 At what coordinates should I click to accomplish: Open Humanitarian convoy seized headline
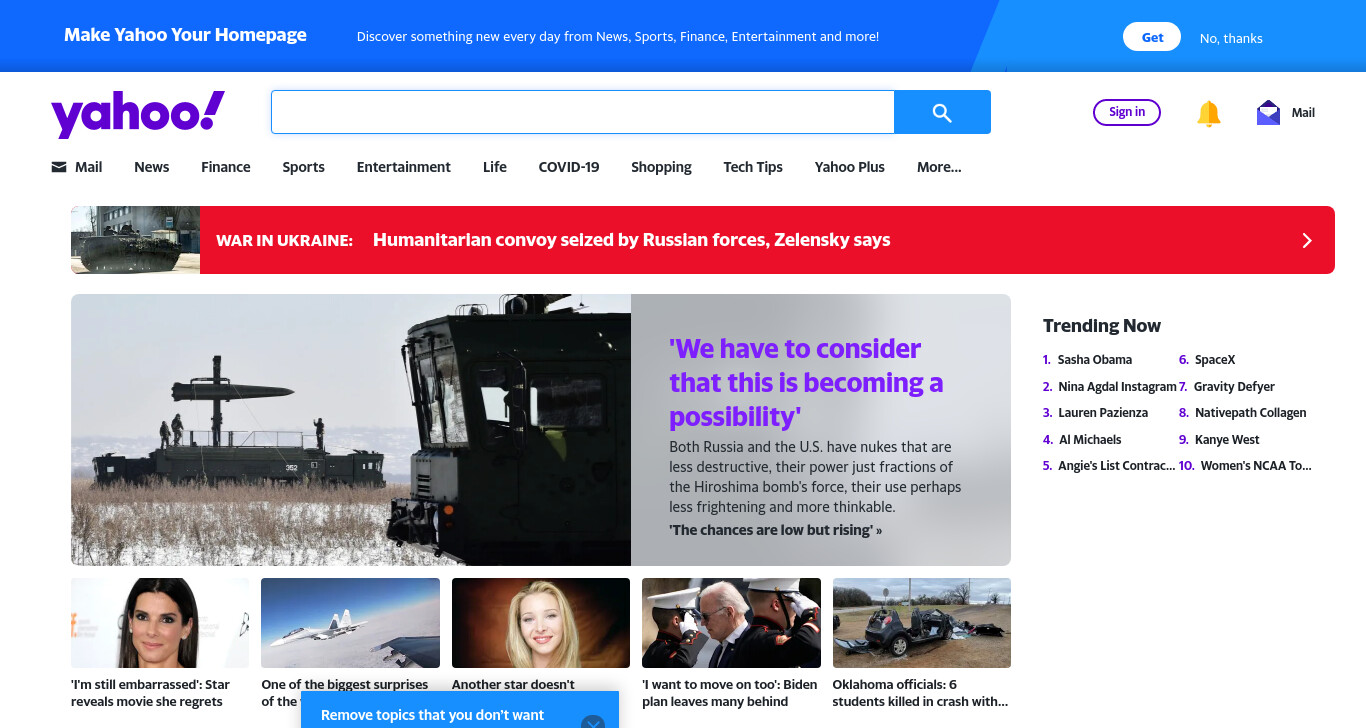(631, 240)
